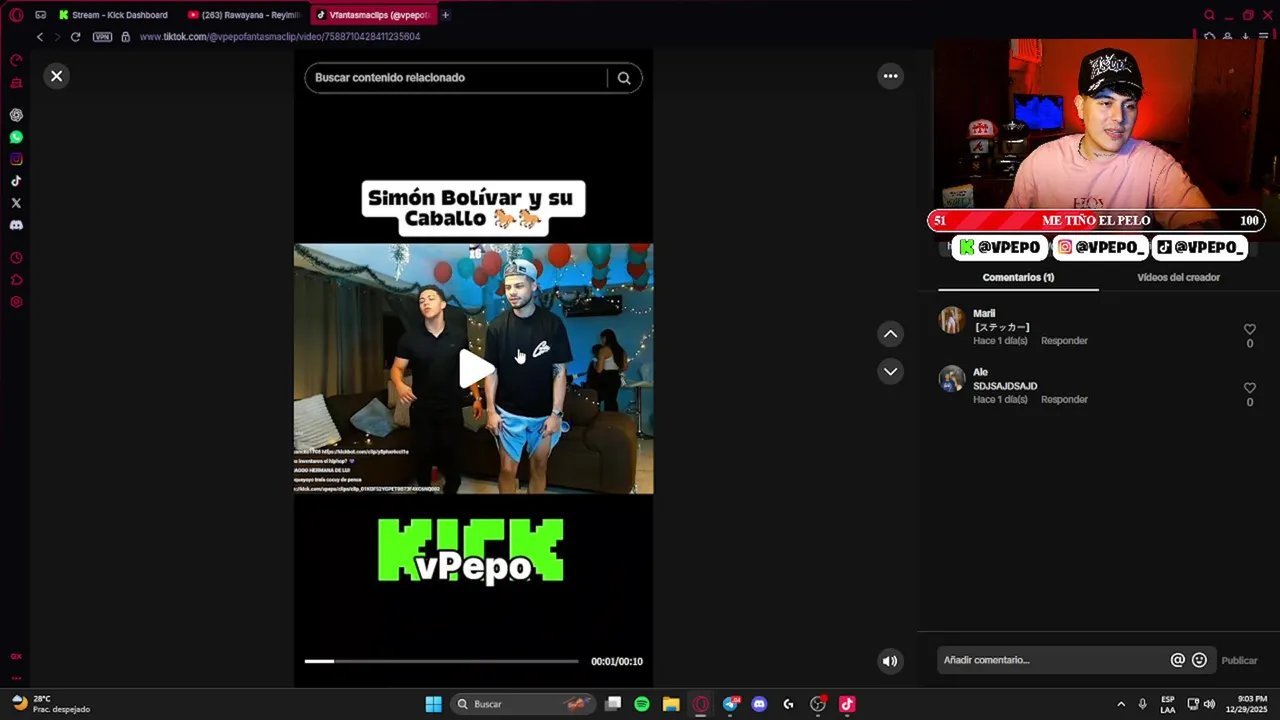Open the three-dot more options menu
1280x720 pixels.
pos(890,76)
